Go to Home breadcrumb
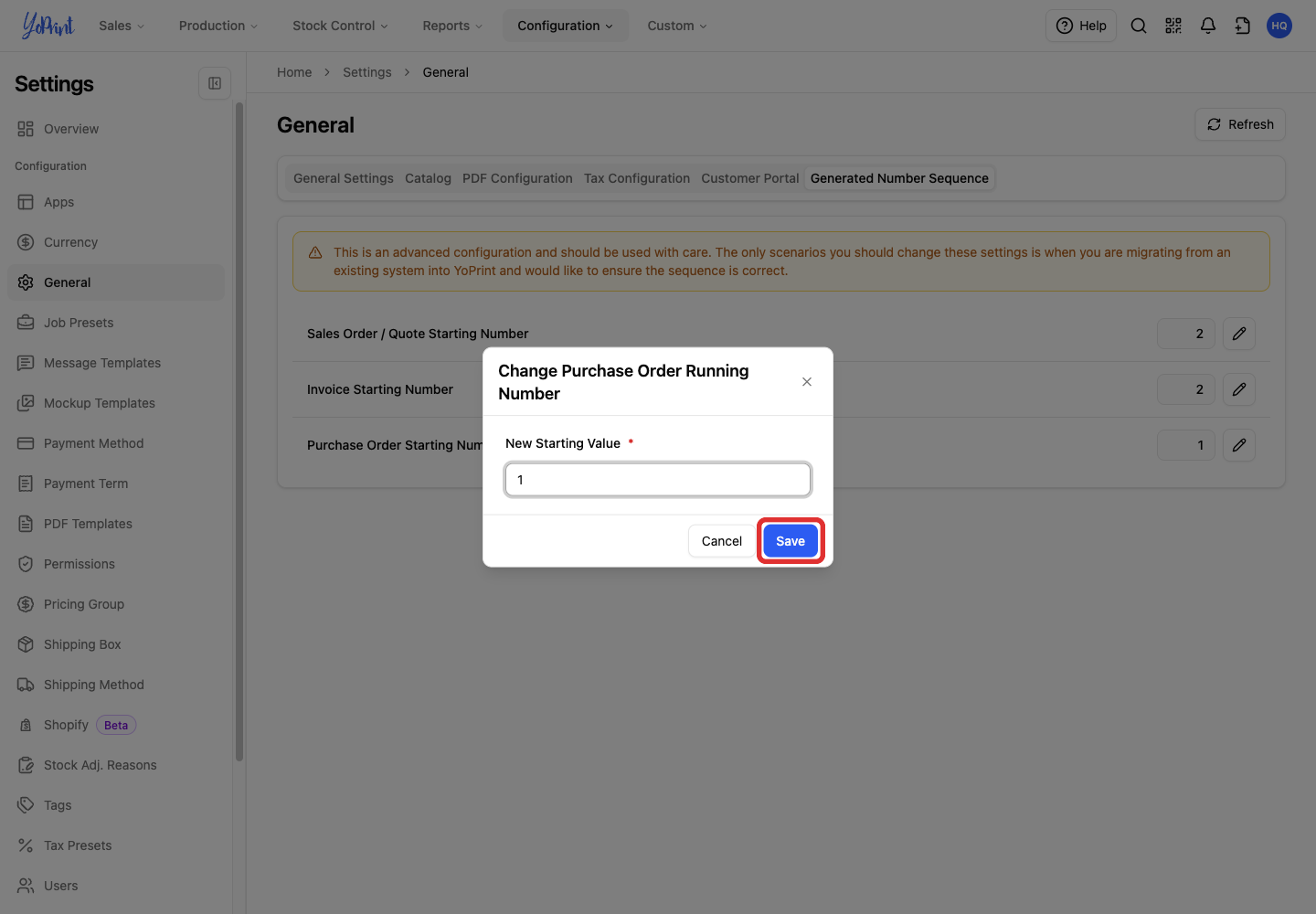 pyautogui.click(x=294, y=72)
